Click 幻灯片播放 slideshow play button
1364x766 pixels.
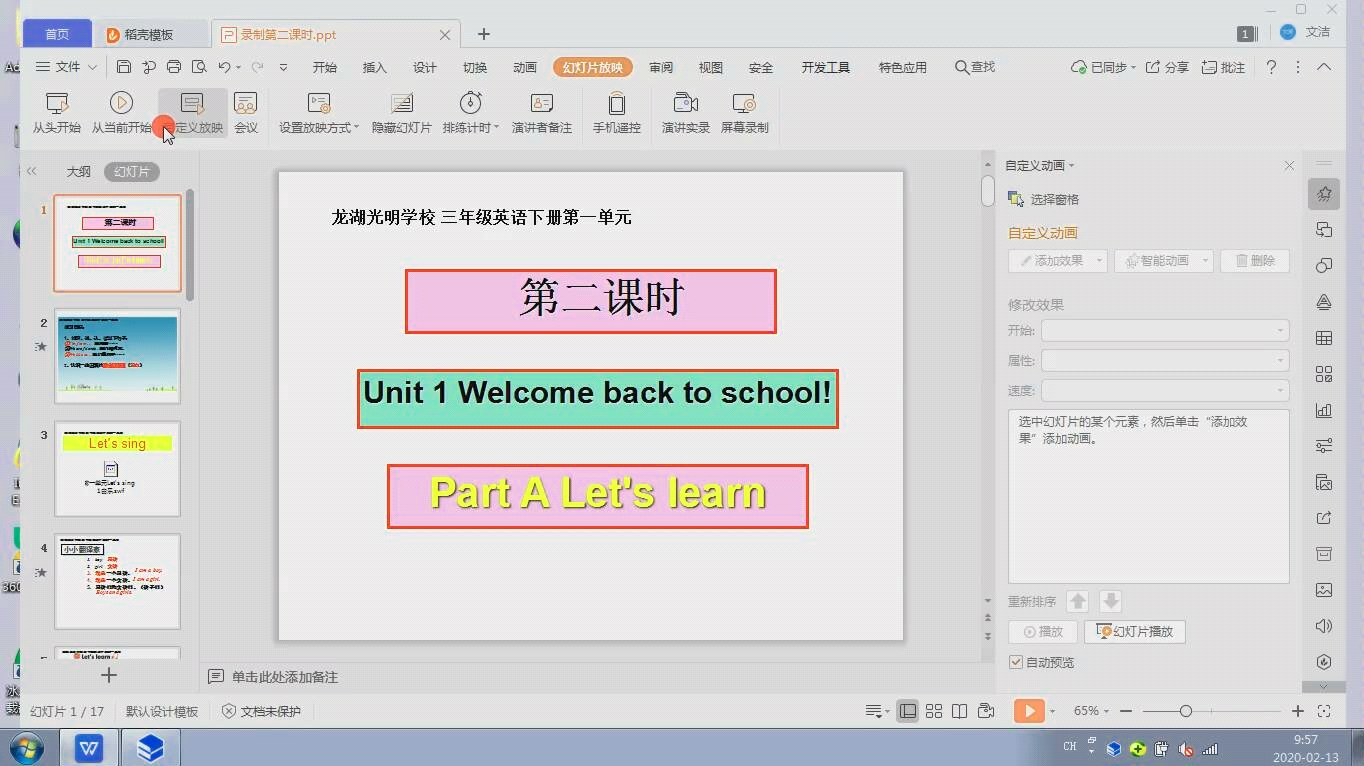[1135, 631]
